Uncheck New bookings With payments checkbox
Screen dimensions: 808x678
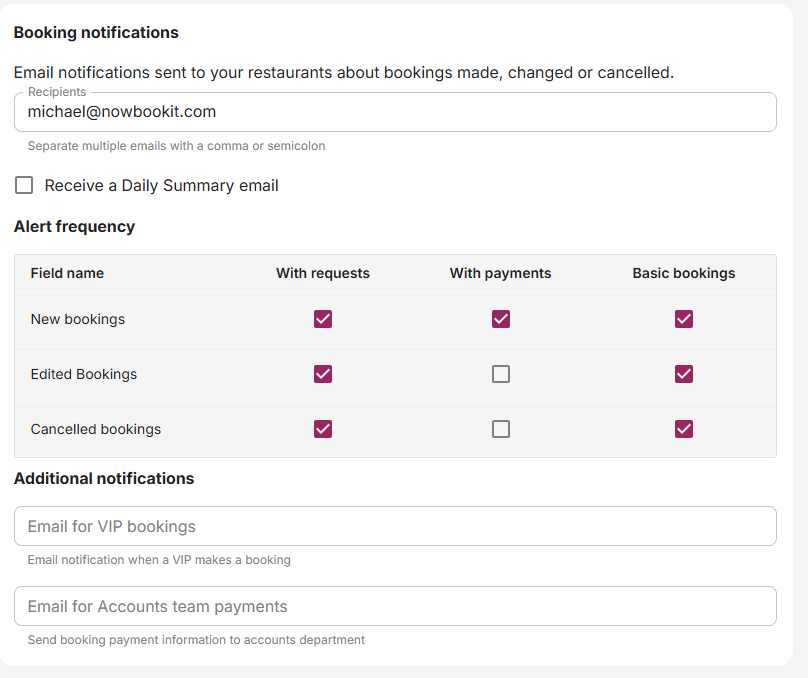pyautogui.click(x=501, y=319)
